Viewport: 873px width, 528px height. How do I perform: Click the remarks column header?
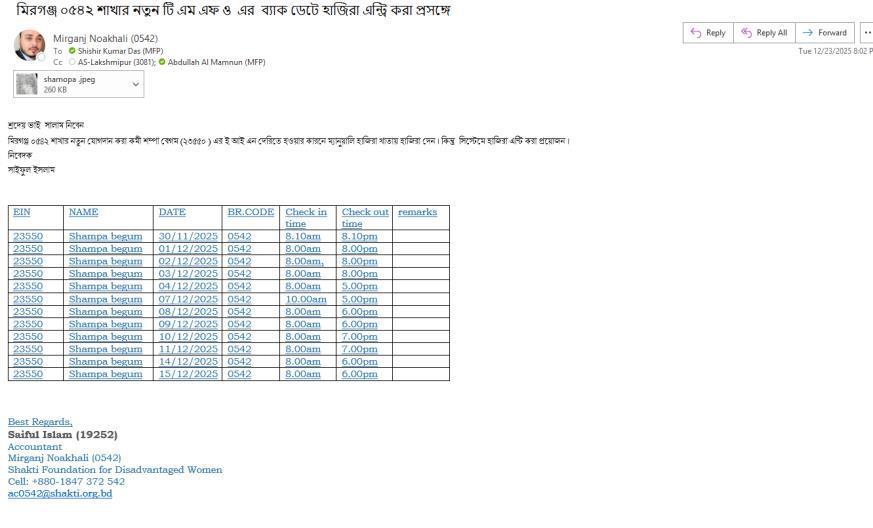[x=417, y=212]
